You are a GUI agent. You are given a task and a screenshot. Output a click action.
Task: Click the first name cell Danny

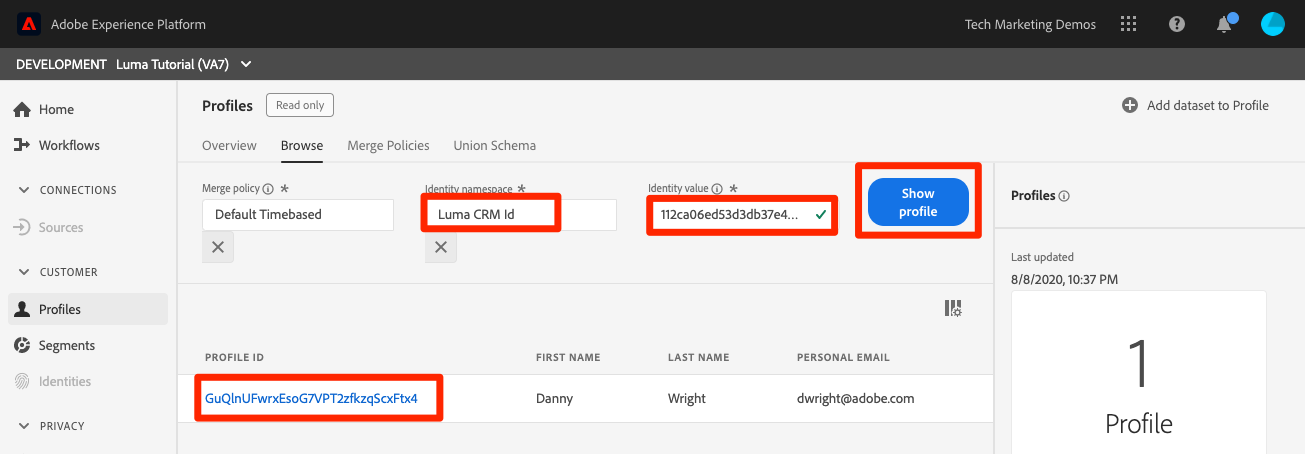pyautogui.click(x=555, y=398)
